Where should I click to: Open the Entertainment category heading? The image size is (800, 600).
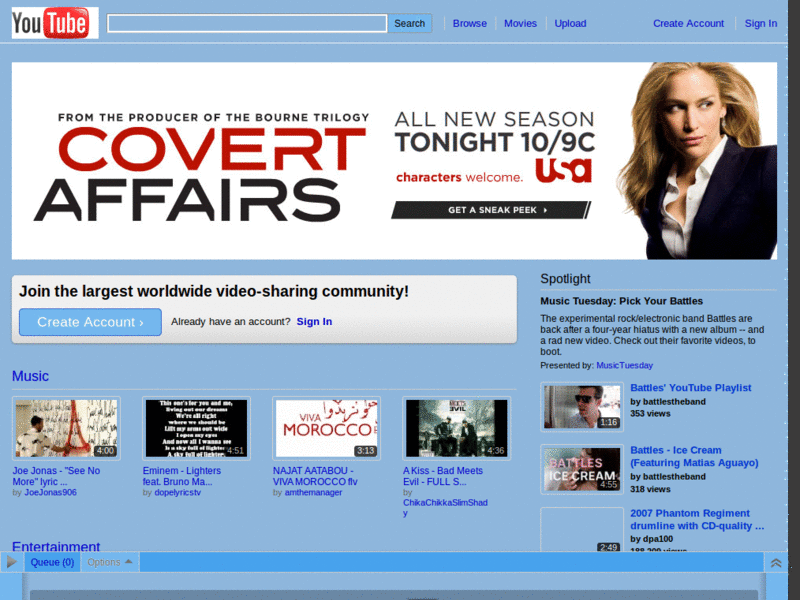(56, 546)
